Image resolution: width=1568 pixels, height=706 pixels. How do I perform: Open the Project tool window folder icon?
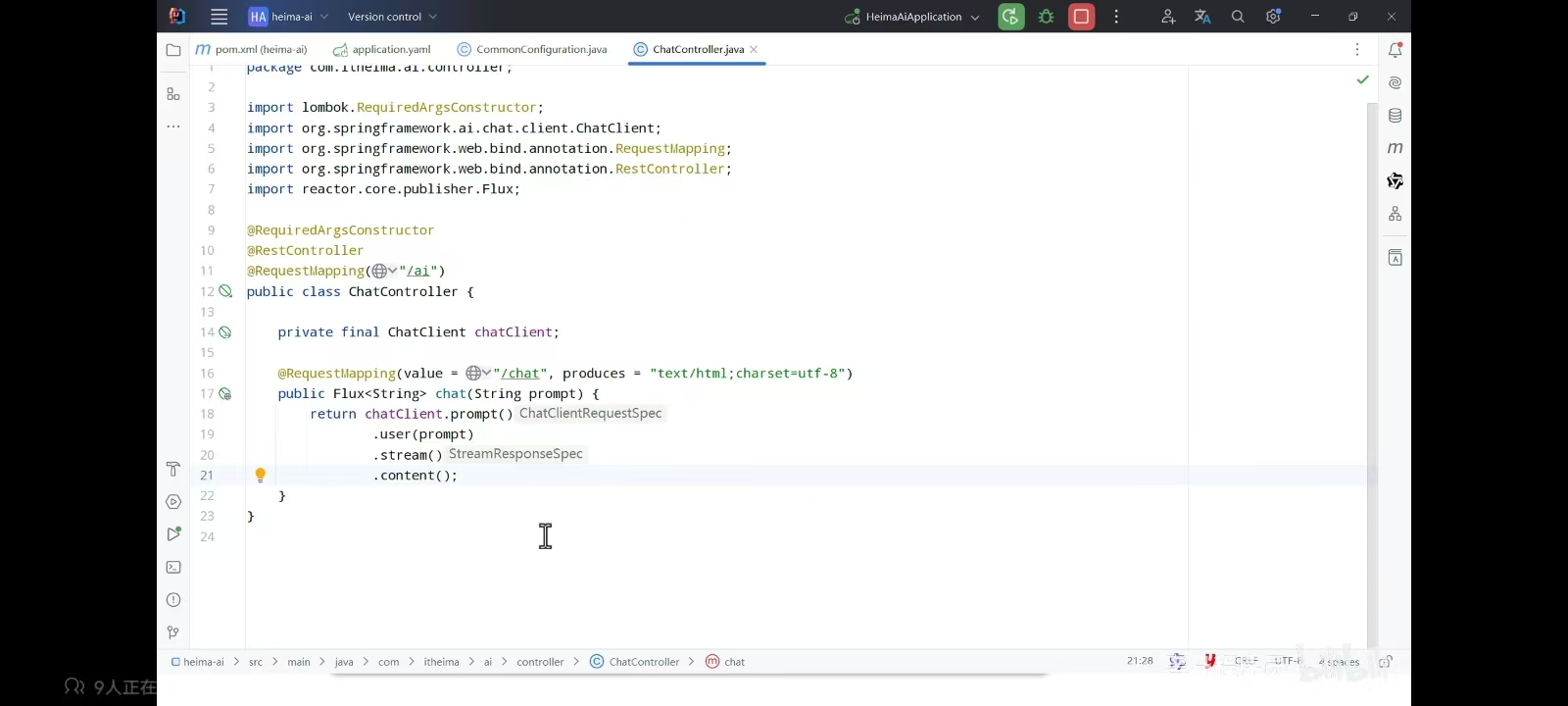(x=173, y=50)
